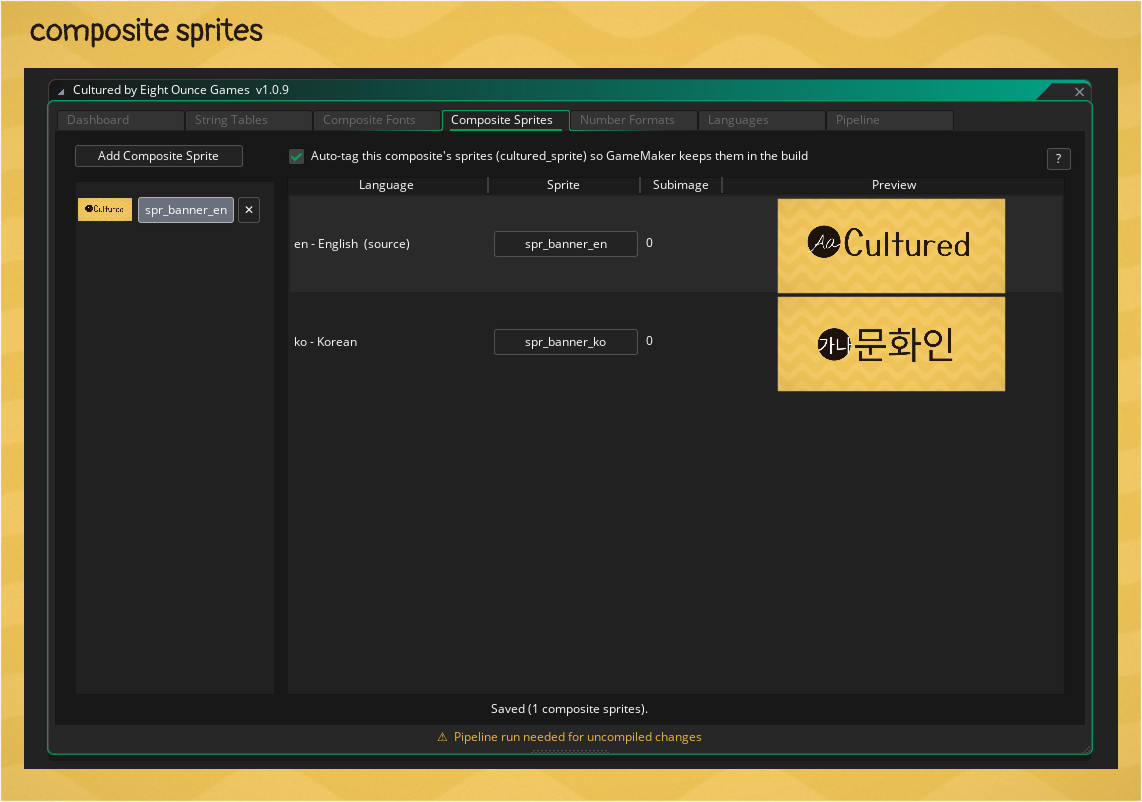Click the Add Composite Sprite button

pyautogui.click(x=159, y=156)
